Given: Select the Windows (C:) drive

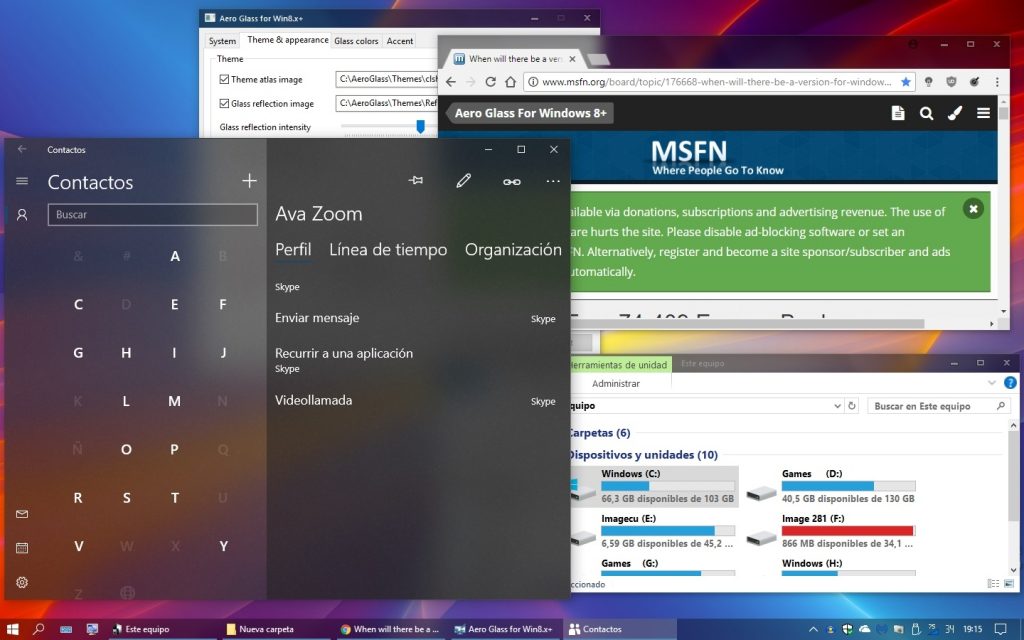Looking at the screenshot, I should [654, 487].
